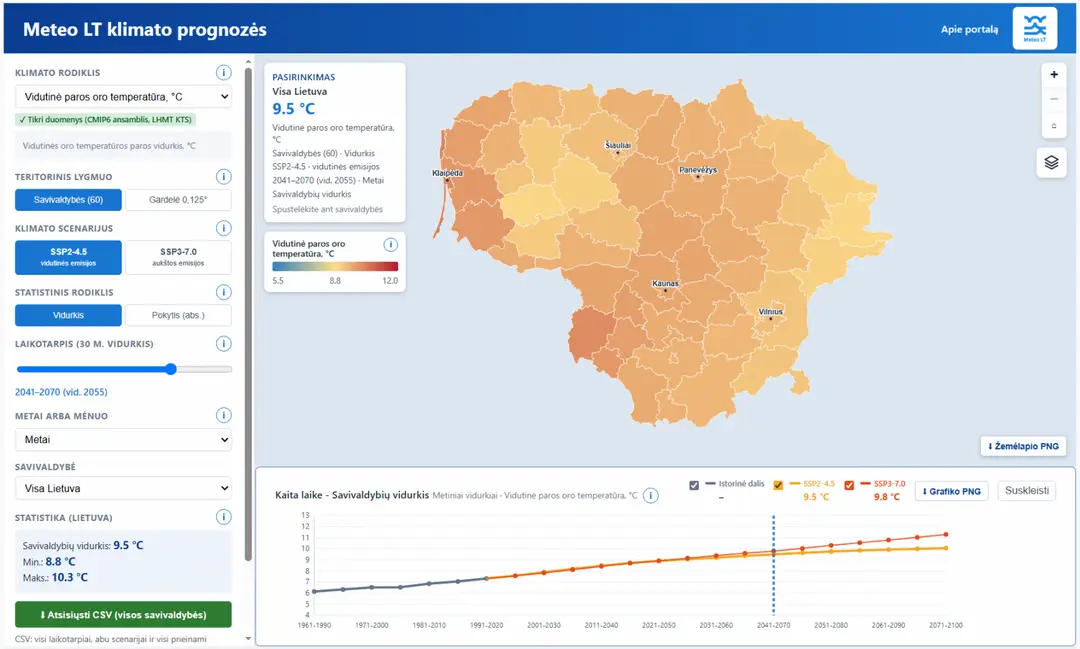Viewport: 1080px width, 649px height.
Task: Choose SSP2-4.5 vidutinės emisijos scenario
Action: coord(68,257)
